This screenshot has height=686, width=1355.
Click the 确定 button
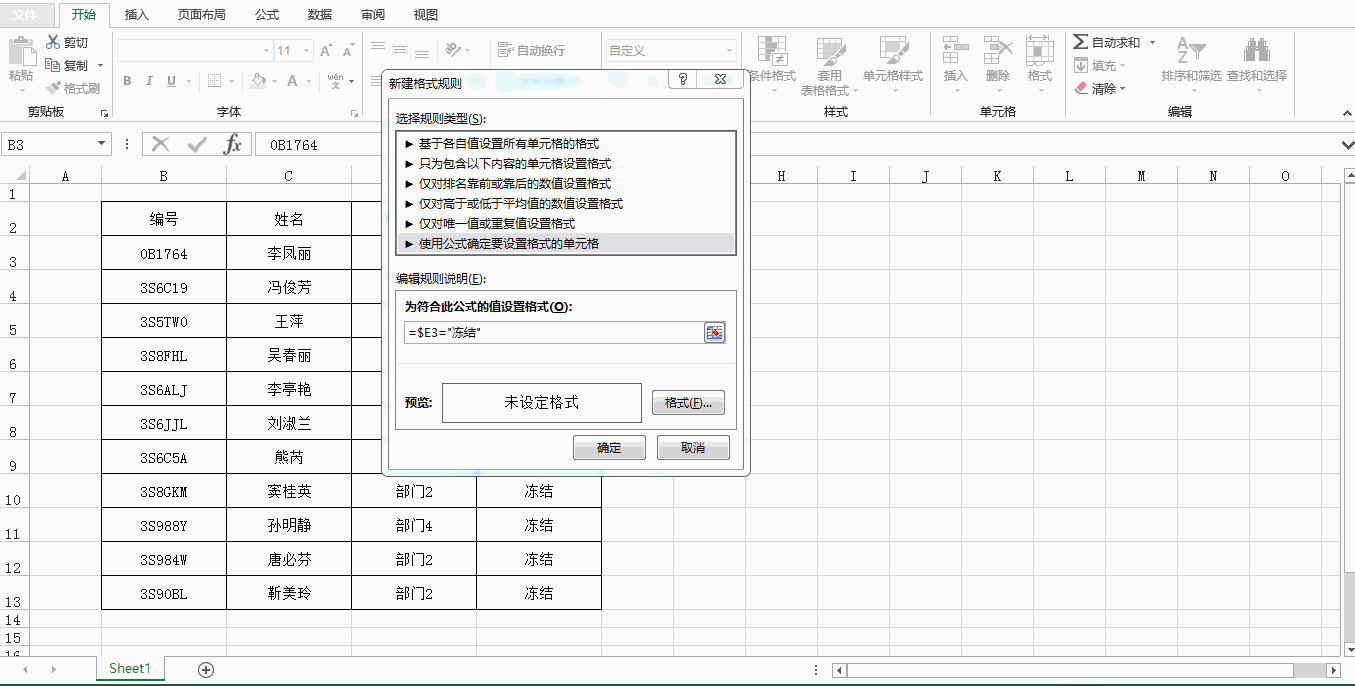609,448
